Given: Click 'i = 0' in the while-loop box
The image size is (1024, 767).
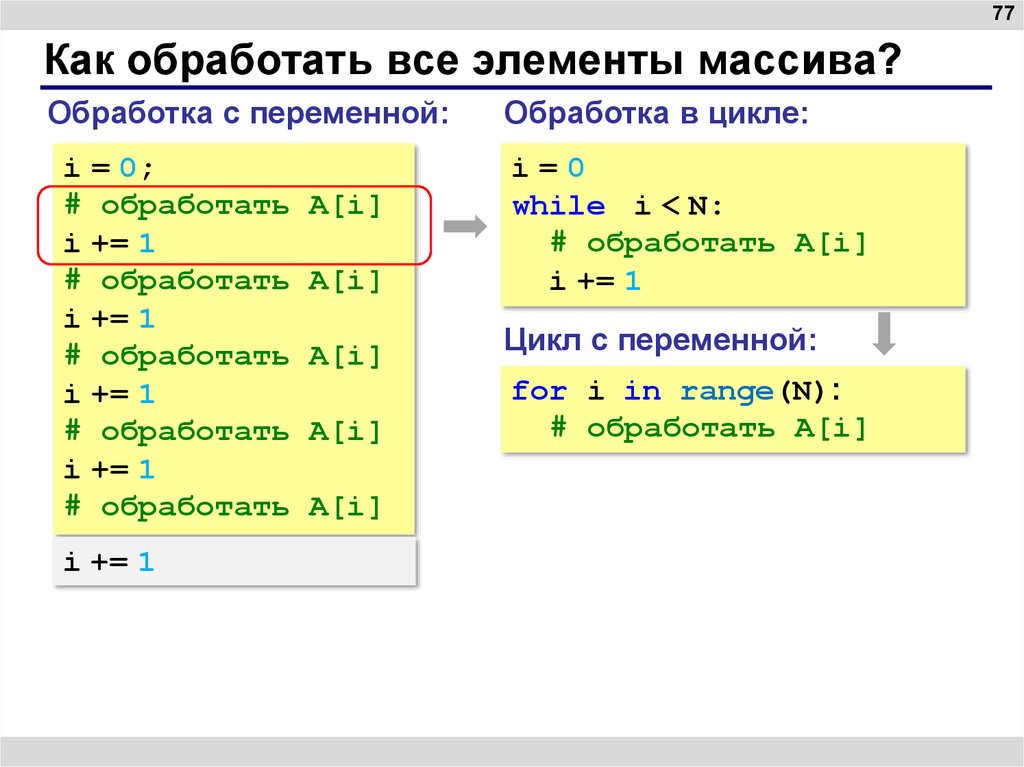Looking at the screenshot, I should [548, 168].
